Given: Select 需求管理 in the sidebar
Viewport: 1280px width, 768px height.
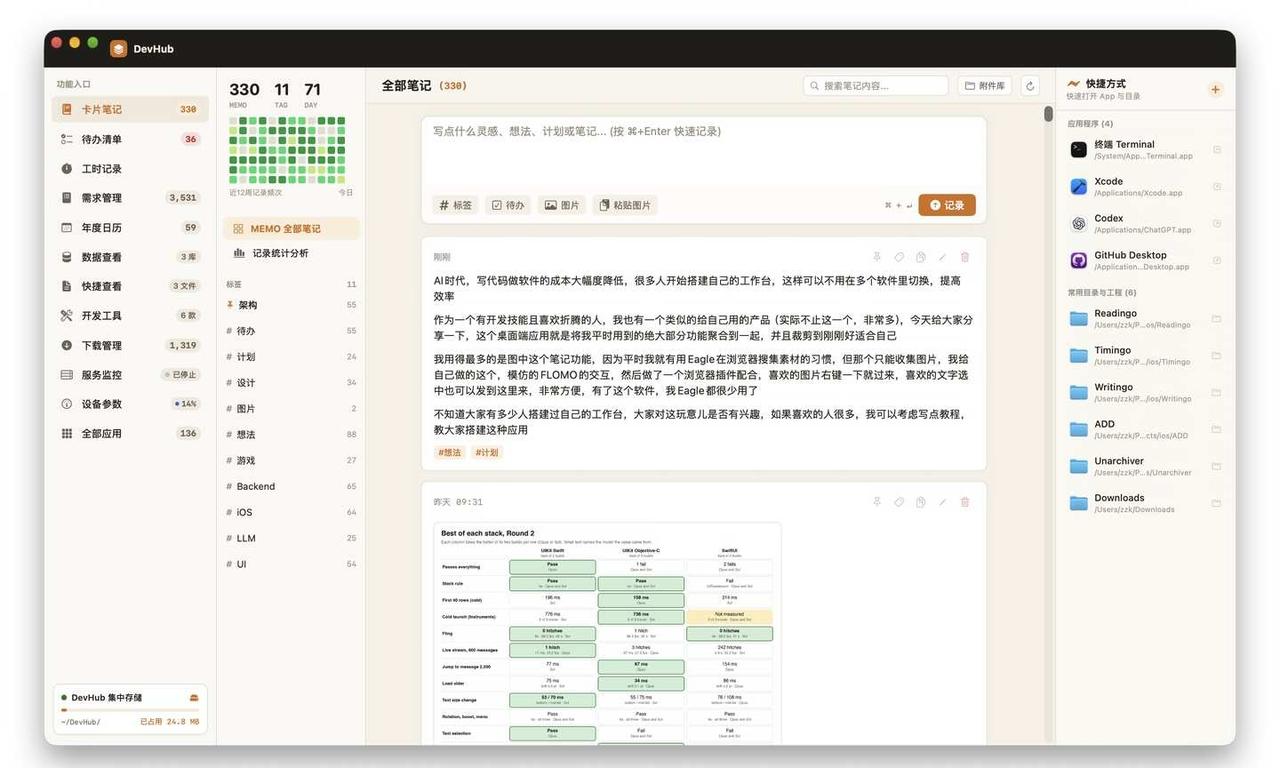Looking at the screenshot, I should click(130, 198).
